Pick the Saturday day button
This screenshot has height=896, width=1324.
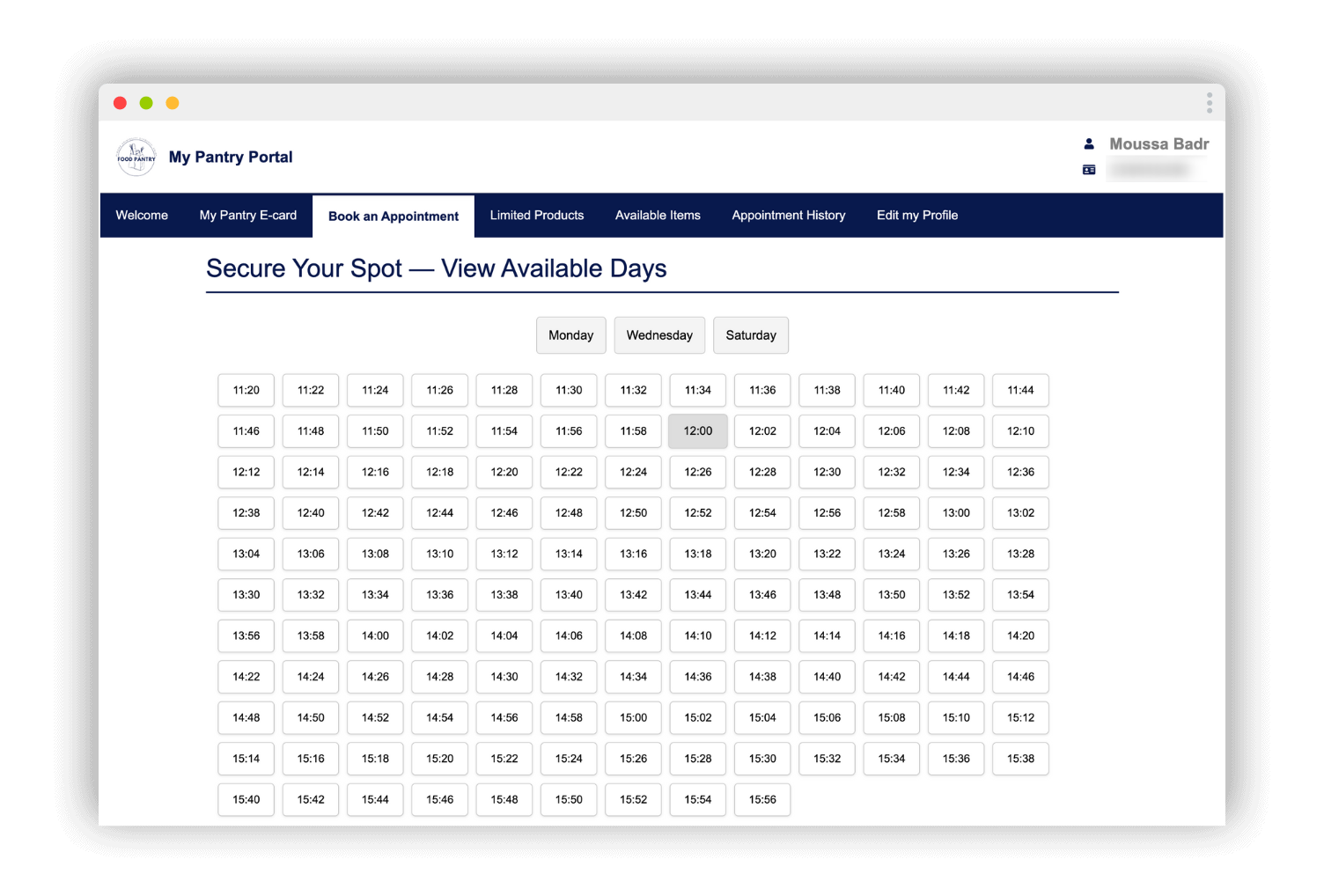pos(751,335)
